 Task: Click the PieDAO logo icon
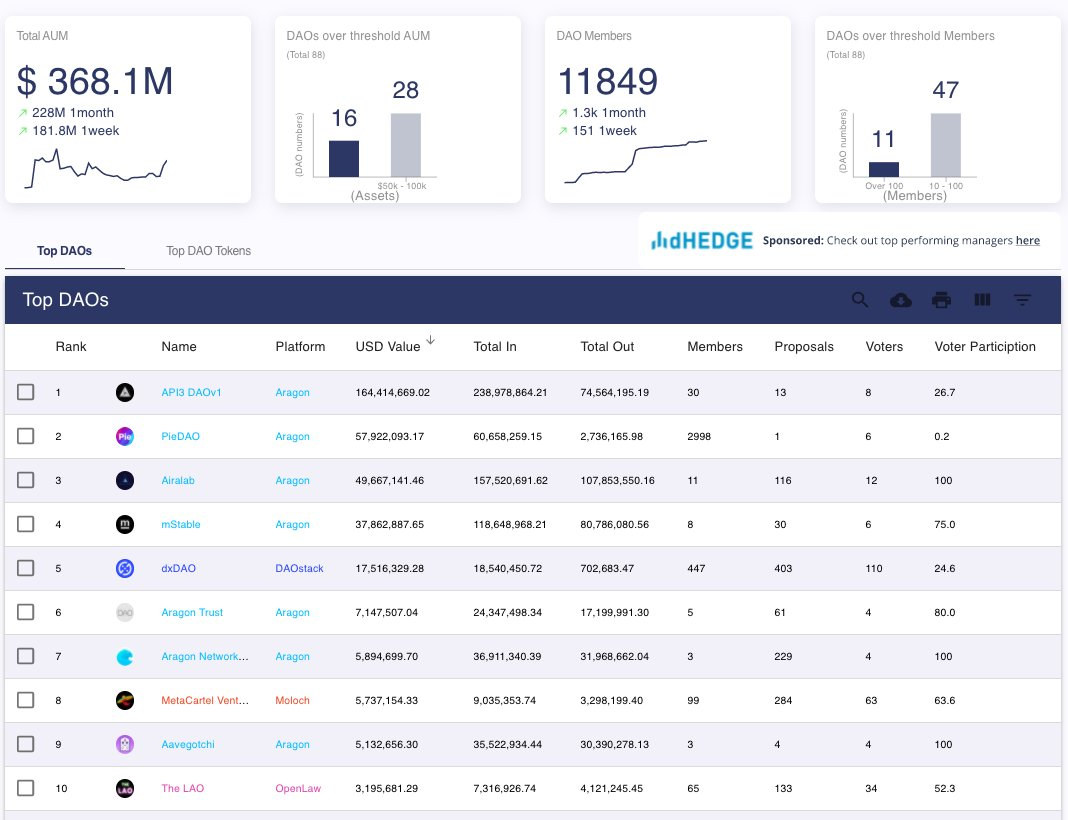tap(125, 437)
